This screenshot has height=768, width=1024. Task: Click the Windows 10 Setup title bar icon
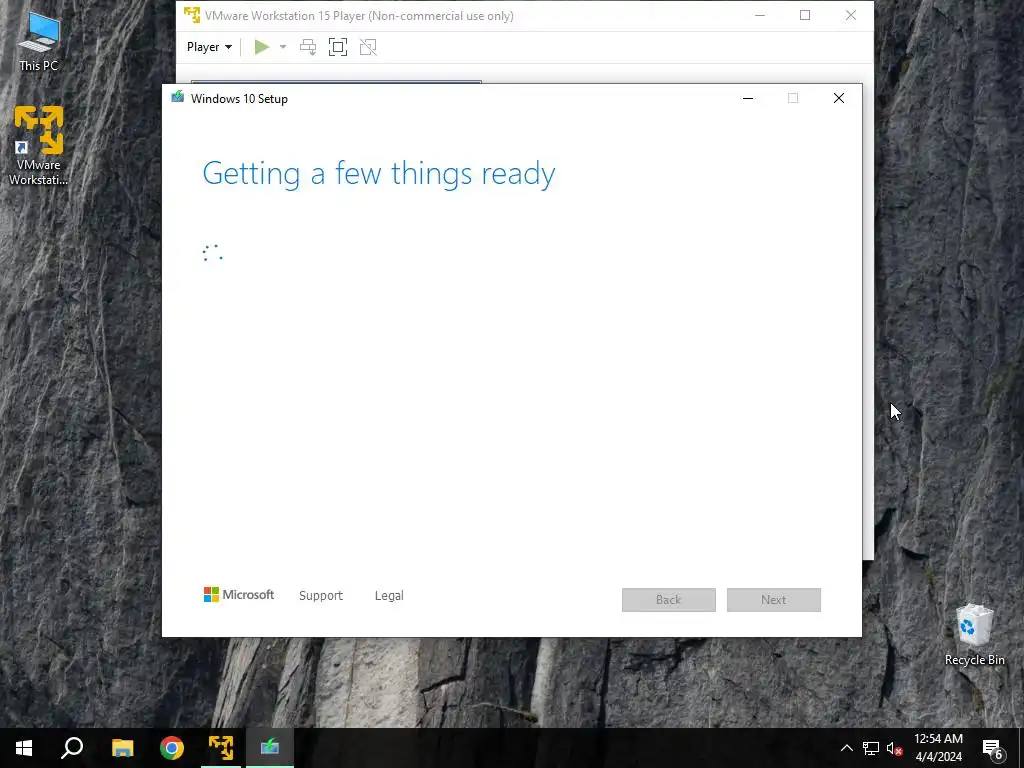(177, 98)
